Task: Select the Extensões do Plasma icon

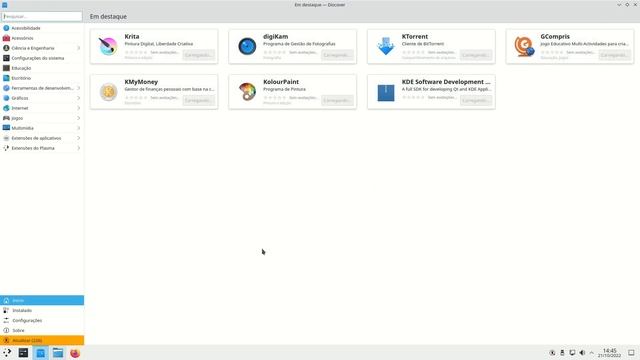Action: (x=6, y=148)
